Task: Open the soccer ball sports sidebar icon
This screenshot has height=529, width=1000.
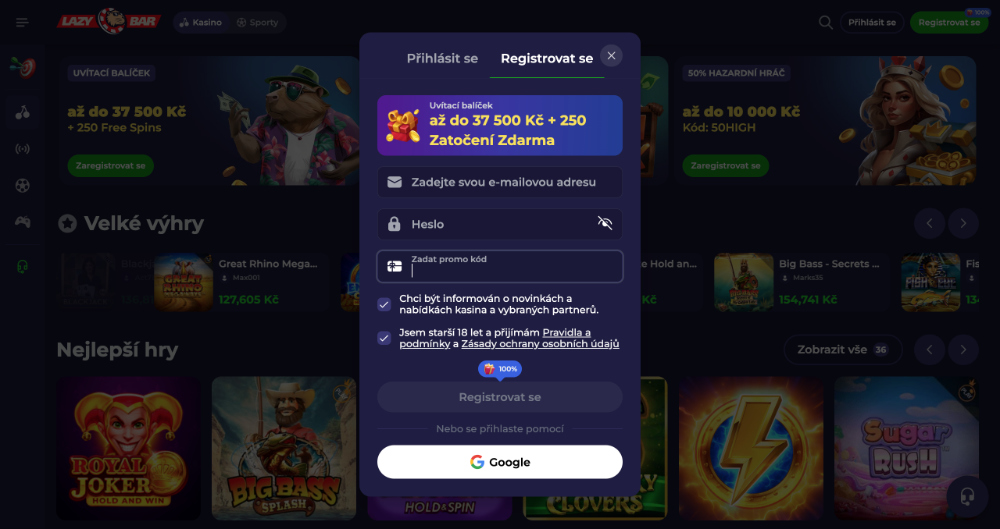Action: tap(22, 186)
